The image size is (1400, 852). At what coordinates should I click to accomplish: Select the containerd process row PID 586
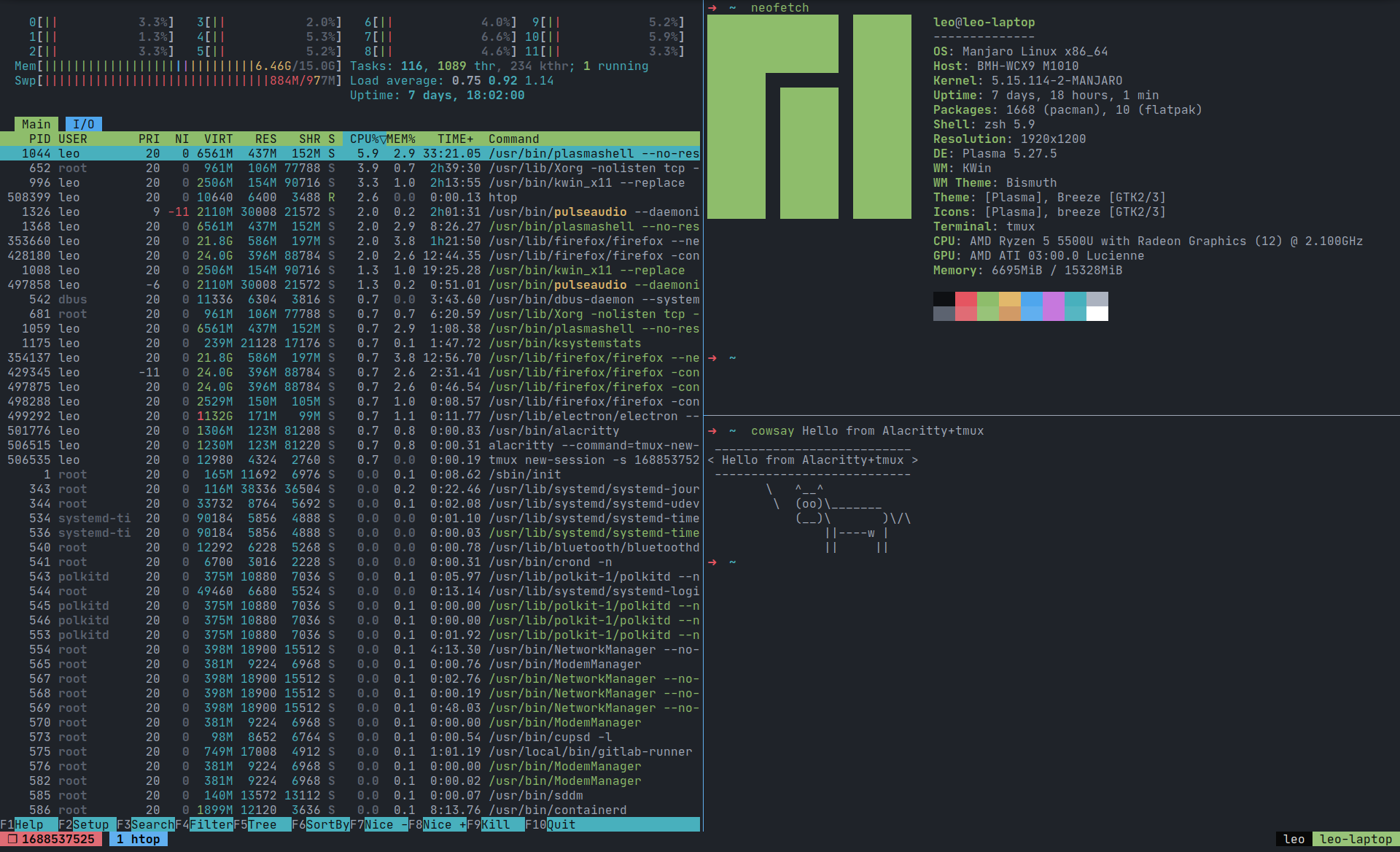pyautogui.click(x=350, y=810)
